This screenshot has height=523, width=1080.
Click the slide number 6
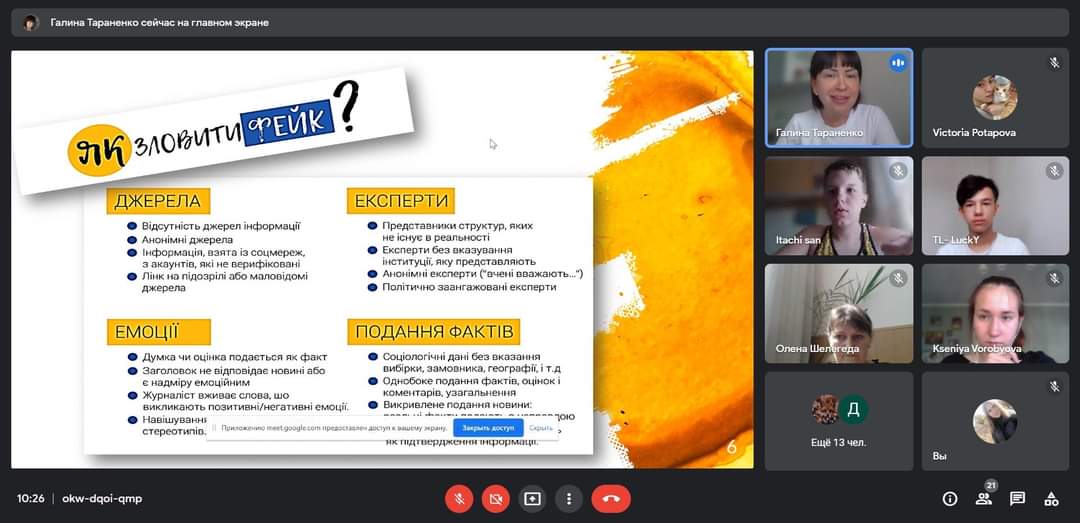click(731, 448)
